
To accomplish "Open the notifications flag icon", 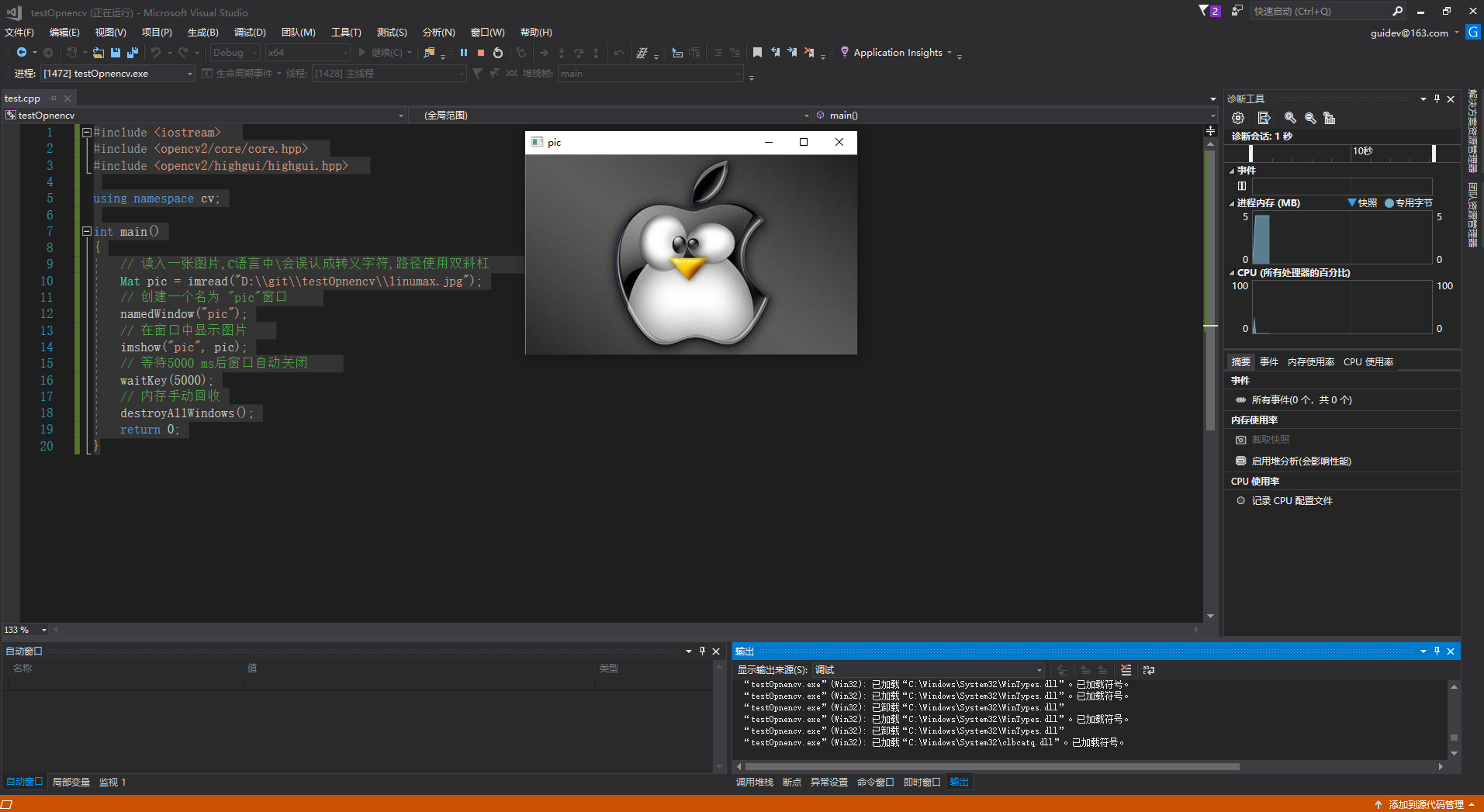I will click(x=1209, y=11).
